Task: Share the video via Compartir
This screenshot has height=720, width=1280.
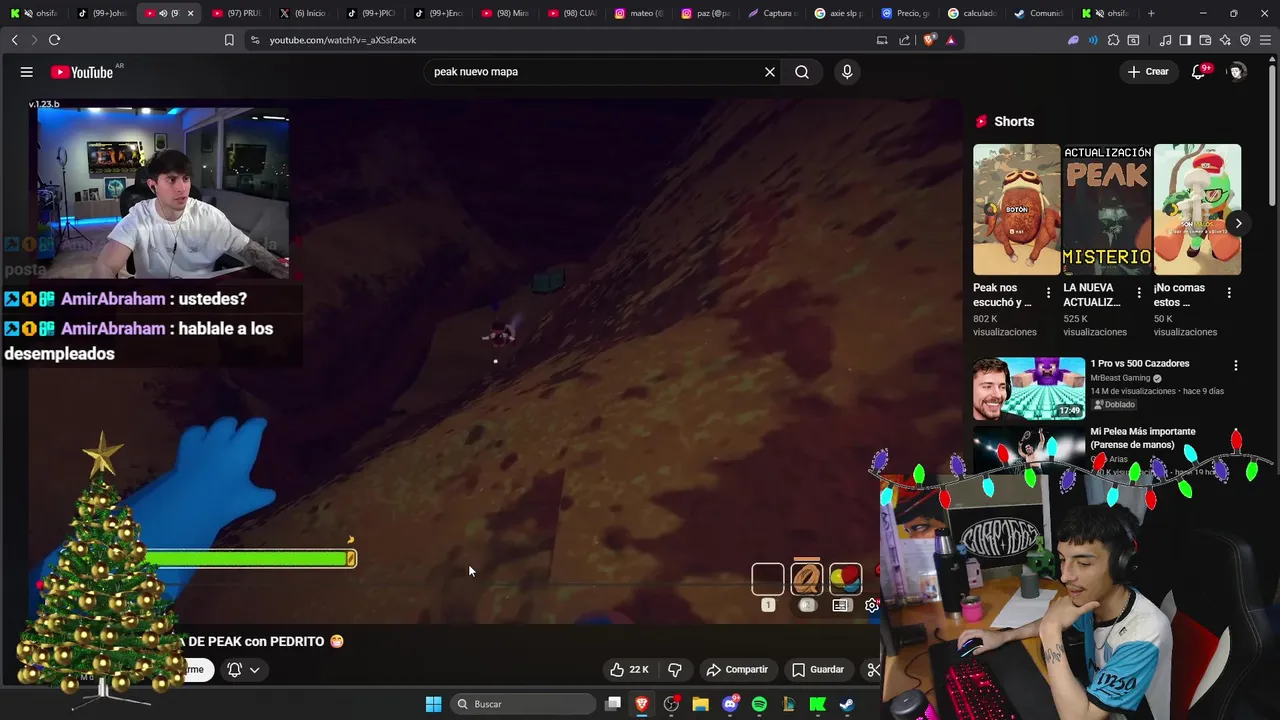Action: pos(737,670)
